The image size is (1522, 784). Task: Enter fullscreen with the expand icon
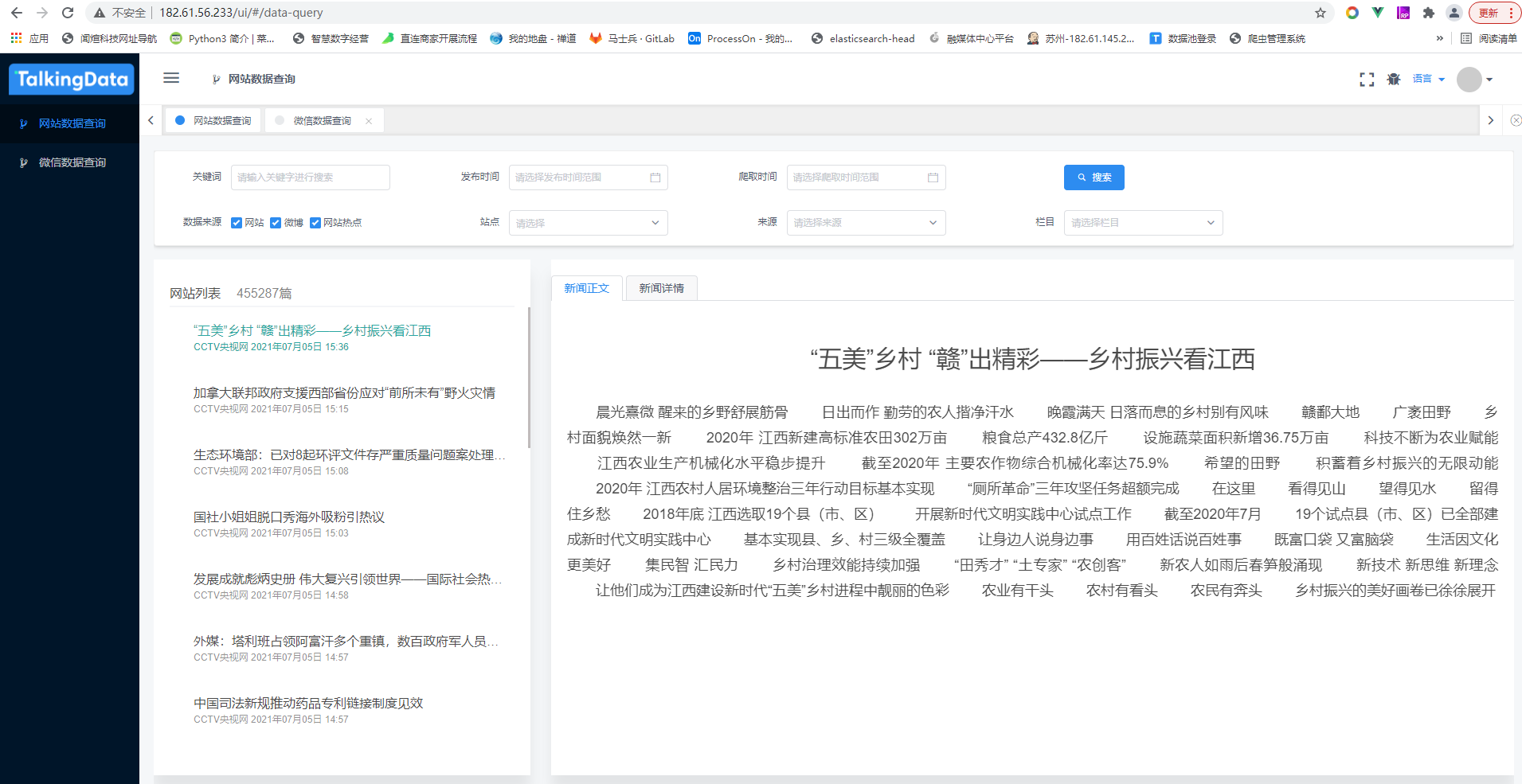tap(1367, 80)
